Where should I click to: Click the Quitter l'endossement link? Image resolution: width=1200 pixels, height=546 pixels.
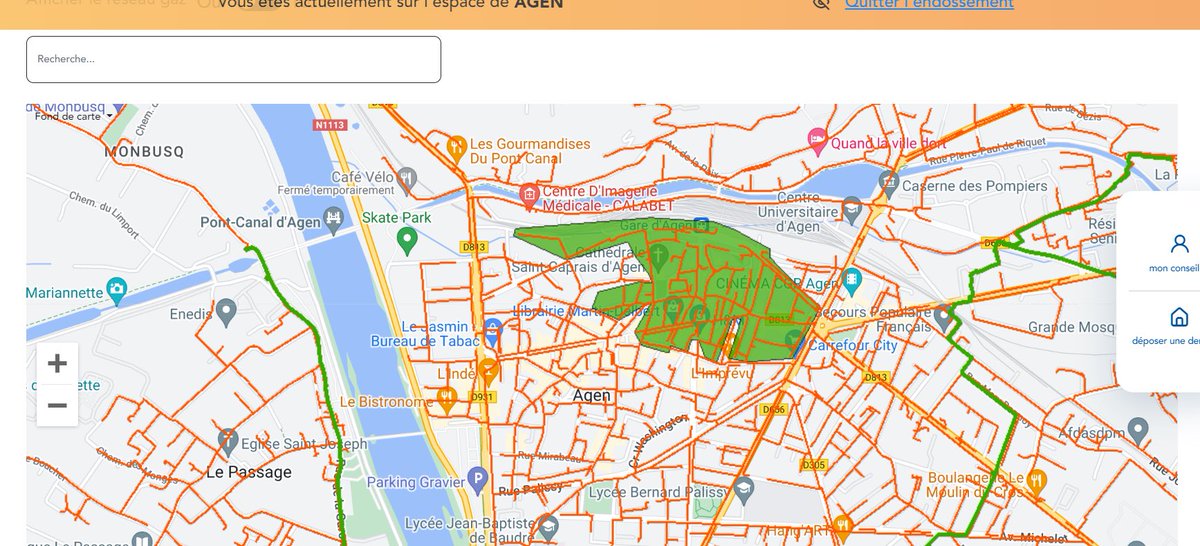point(929,3)
